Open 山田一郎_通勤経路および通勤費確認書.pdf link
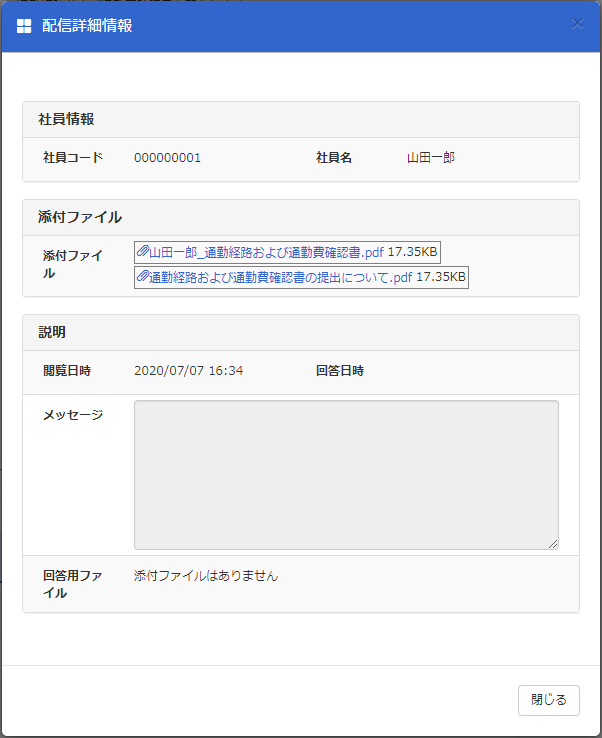The image size is (602, 738). point(266,252)
